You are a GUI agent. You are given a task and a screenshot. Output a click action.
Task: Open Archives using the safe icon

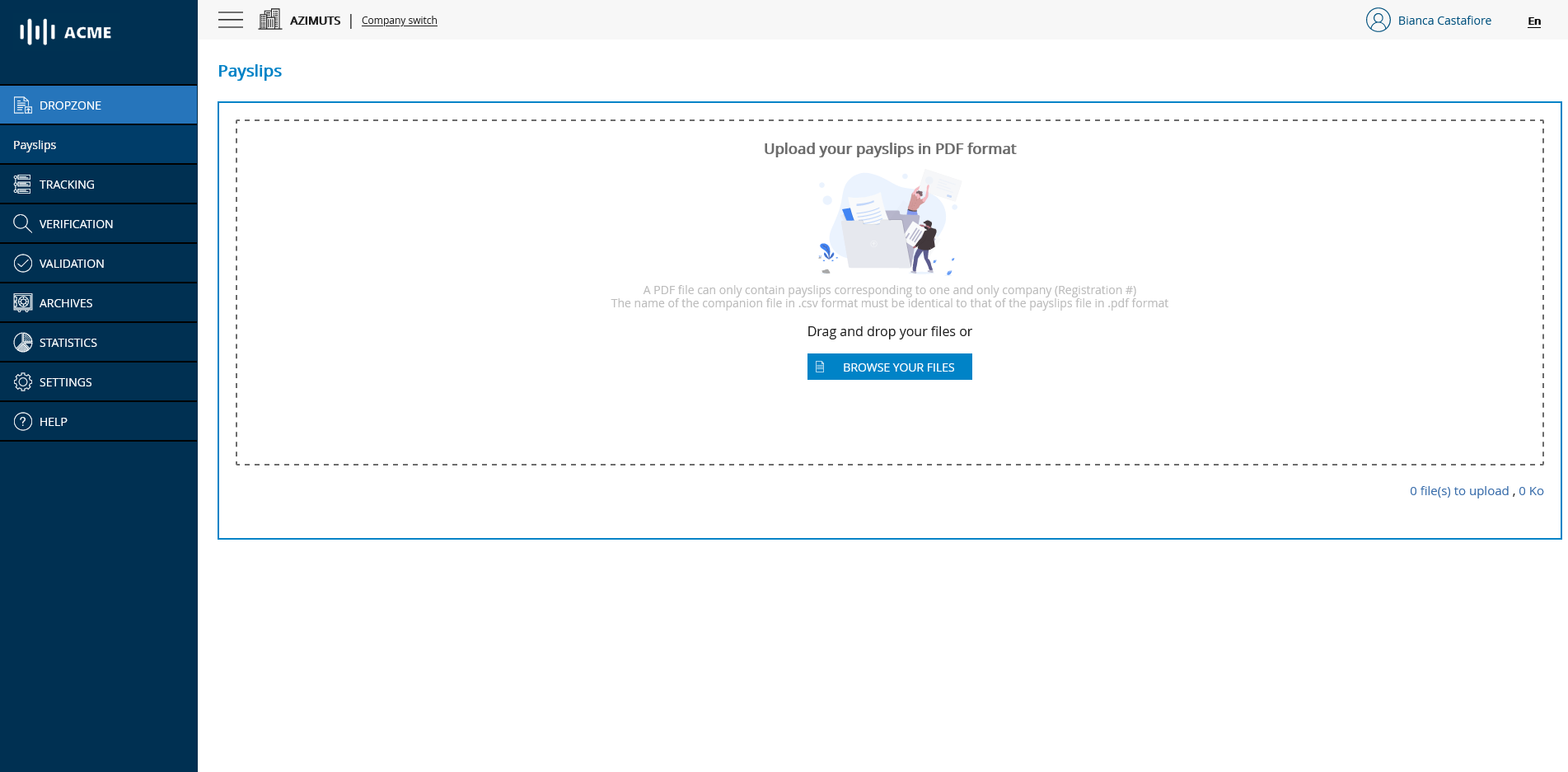tap(22, 302)
